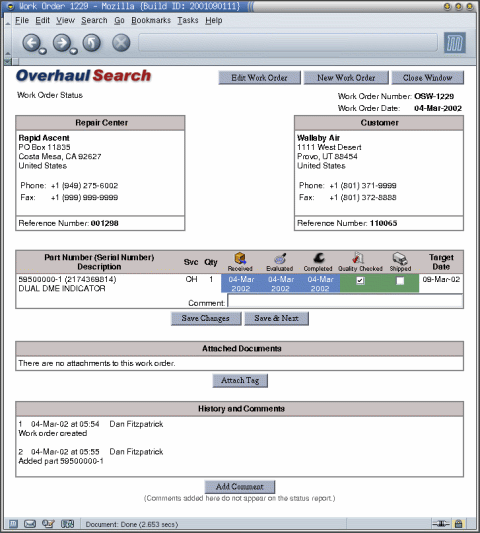480x533 pixels.
Task: Click the customer reference number 110065
Action: [x=383, y=223]
